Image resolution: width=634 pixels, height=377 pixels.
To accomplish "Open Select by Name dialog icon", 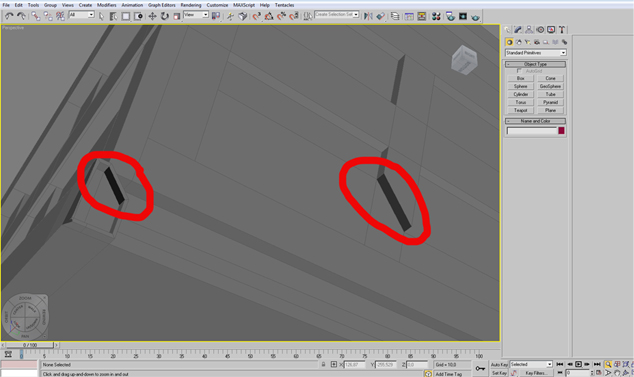I will point(114,16).
